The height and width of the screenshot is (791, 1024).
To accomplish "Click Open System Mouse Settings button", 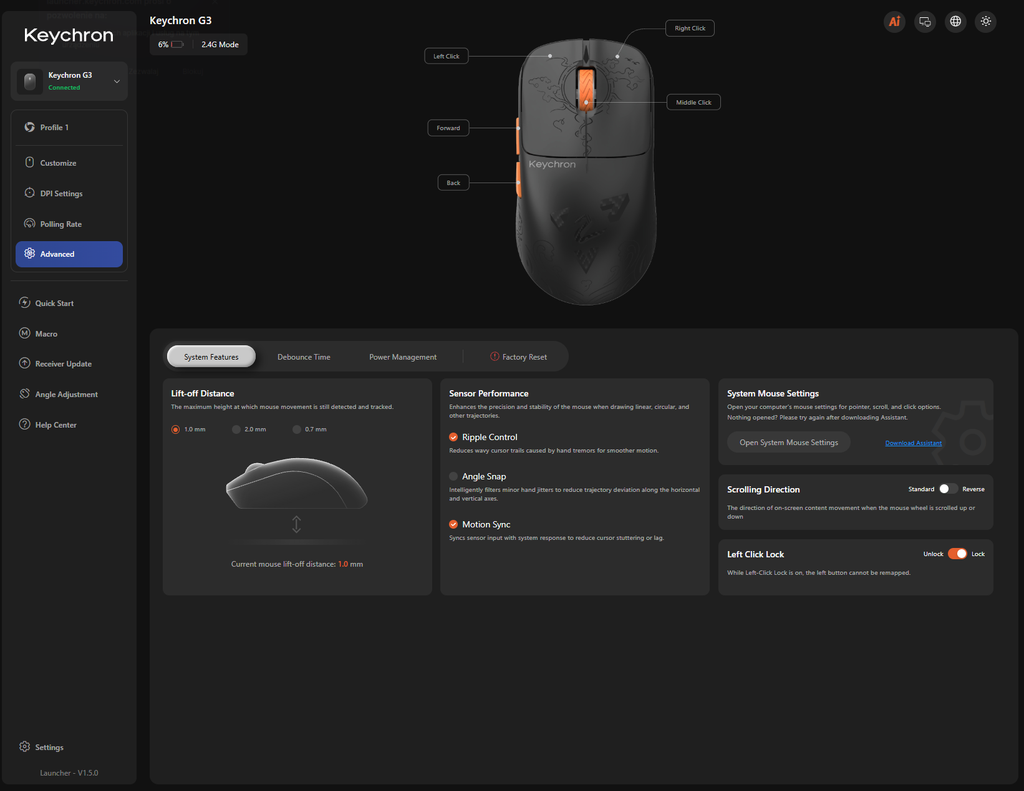I will tap(788, 442).
